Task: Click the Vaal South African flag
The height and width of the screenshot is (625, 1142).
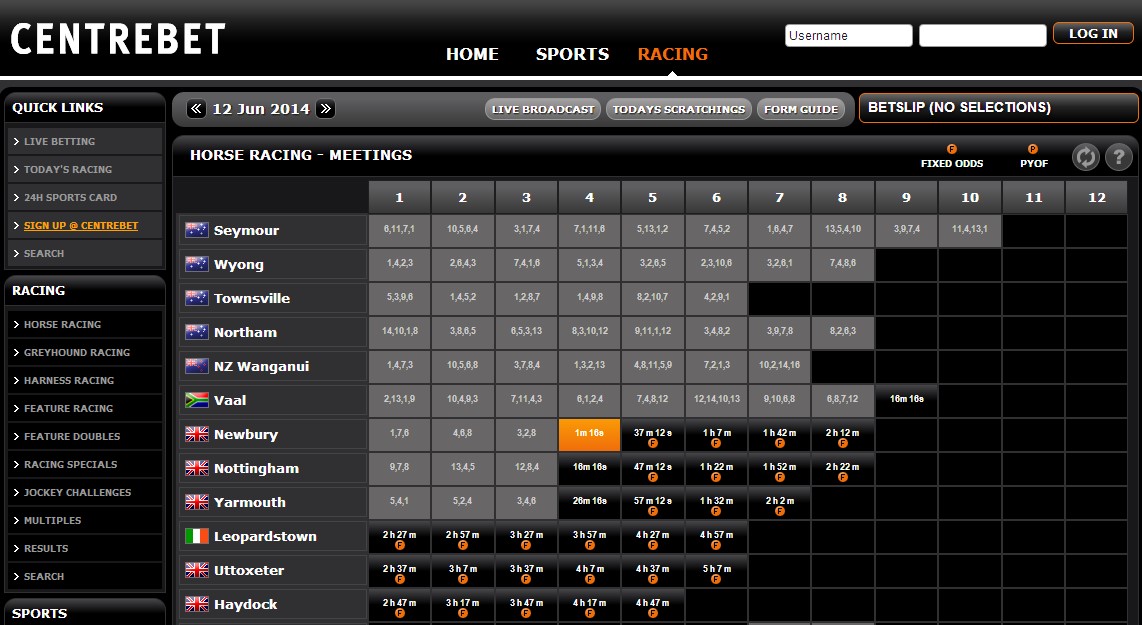Action: [197, 400]
